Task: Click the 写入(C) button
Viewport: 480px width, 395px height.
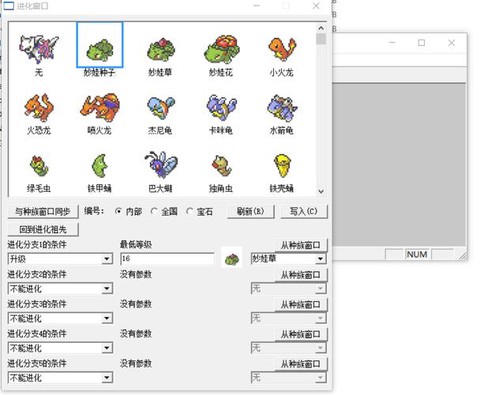Action: (x=304, y=211)
